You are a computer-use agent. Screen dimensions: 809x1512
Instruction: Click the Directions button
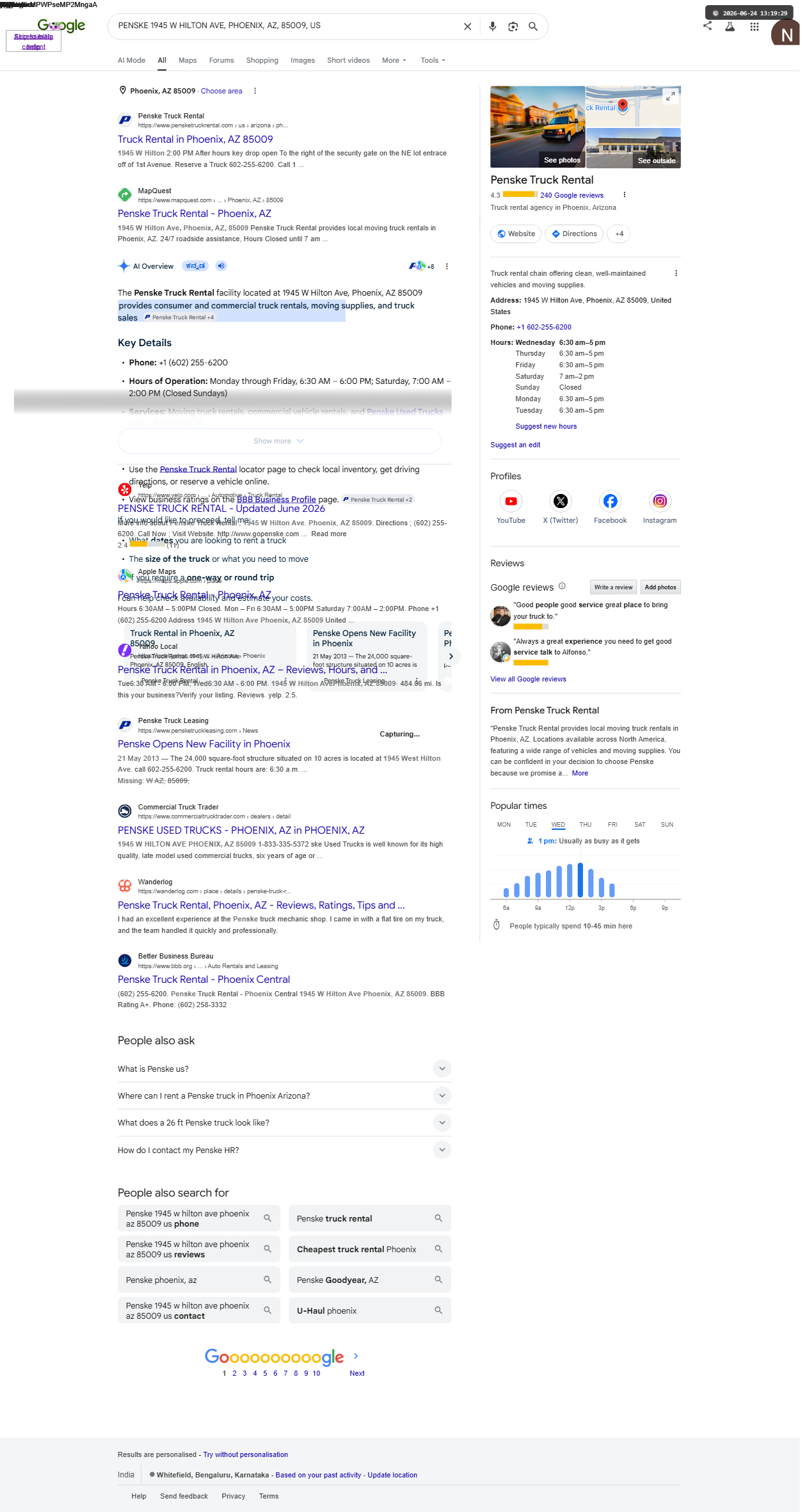pos(574,234)
